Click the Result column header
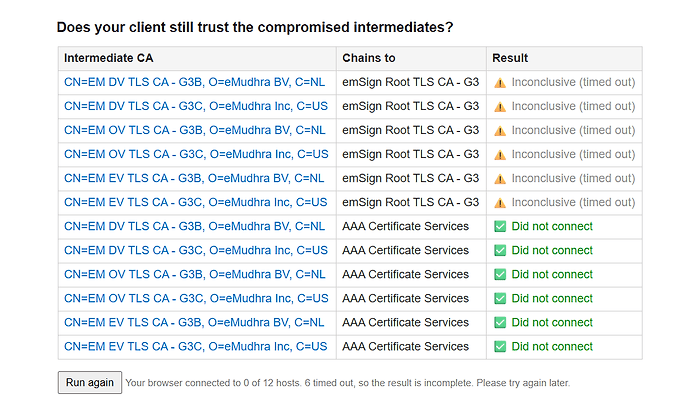 [510, 58]
